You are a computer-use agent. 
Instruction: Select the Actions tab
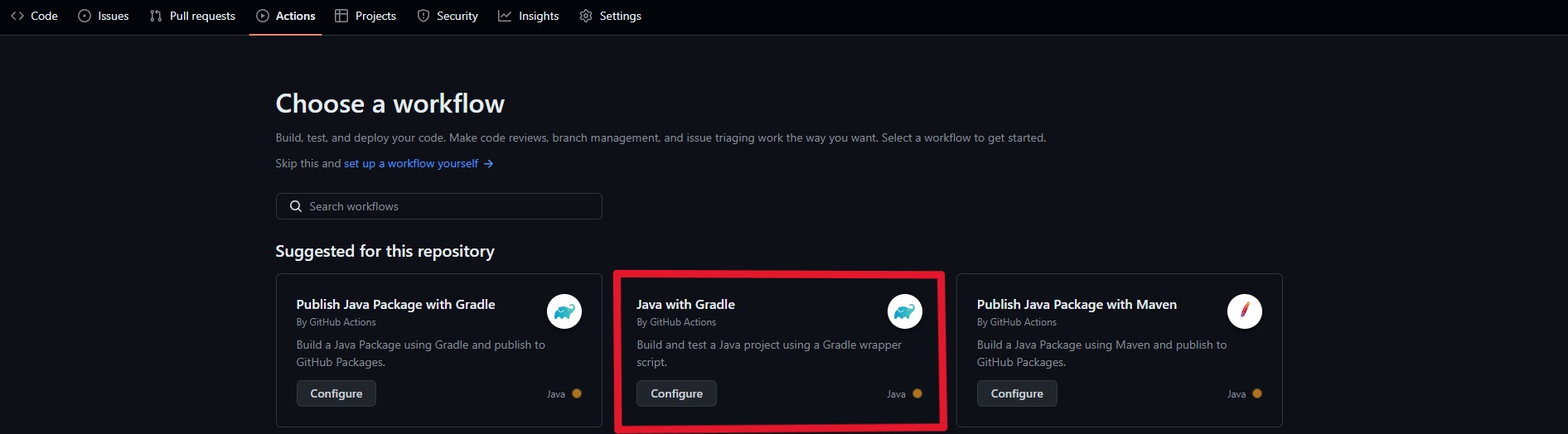286,16
